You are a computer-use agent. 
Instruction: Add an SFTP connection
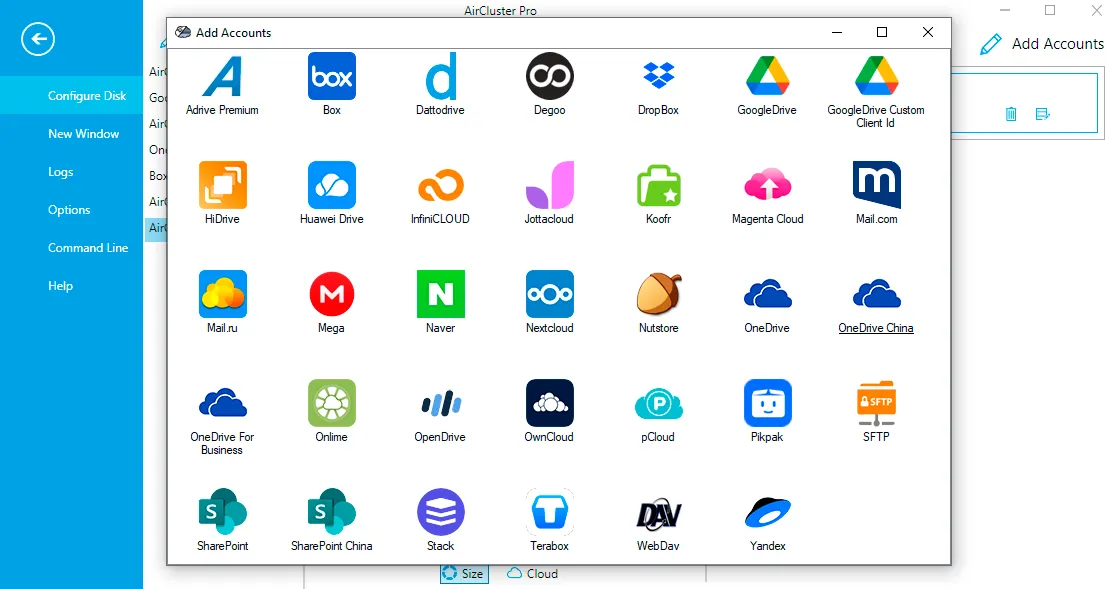[876, 403]
